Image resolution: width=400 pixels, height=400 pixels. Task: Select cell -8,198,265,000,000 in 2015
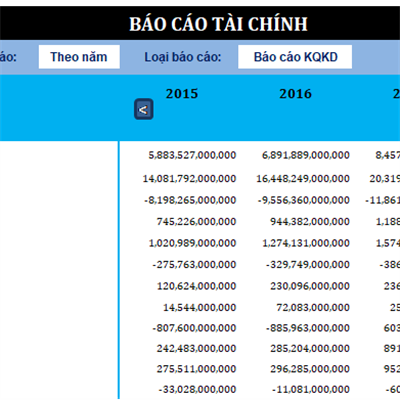coord(190,200)
